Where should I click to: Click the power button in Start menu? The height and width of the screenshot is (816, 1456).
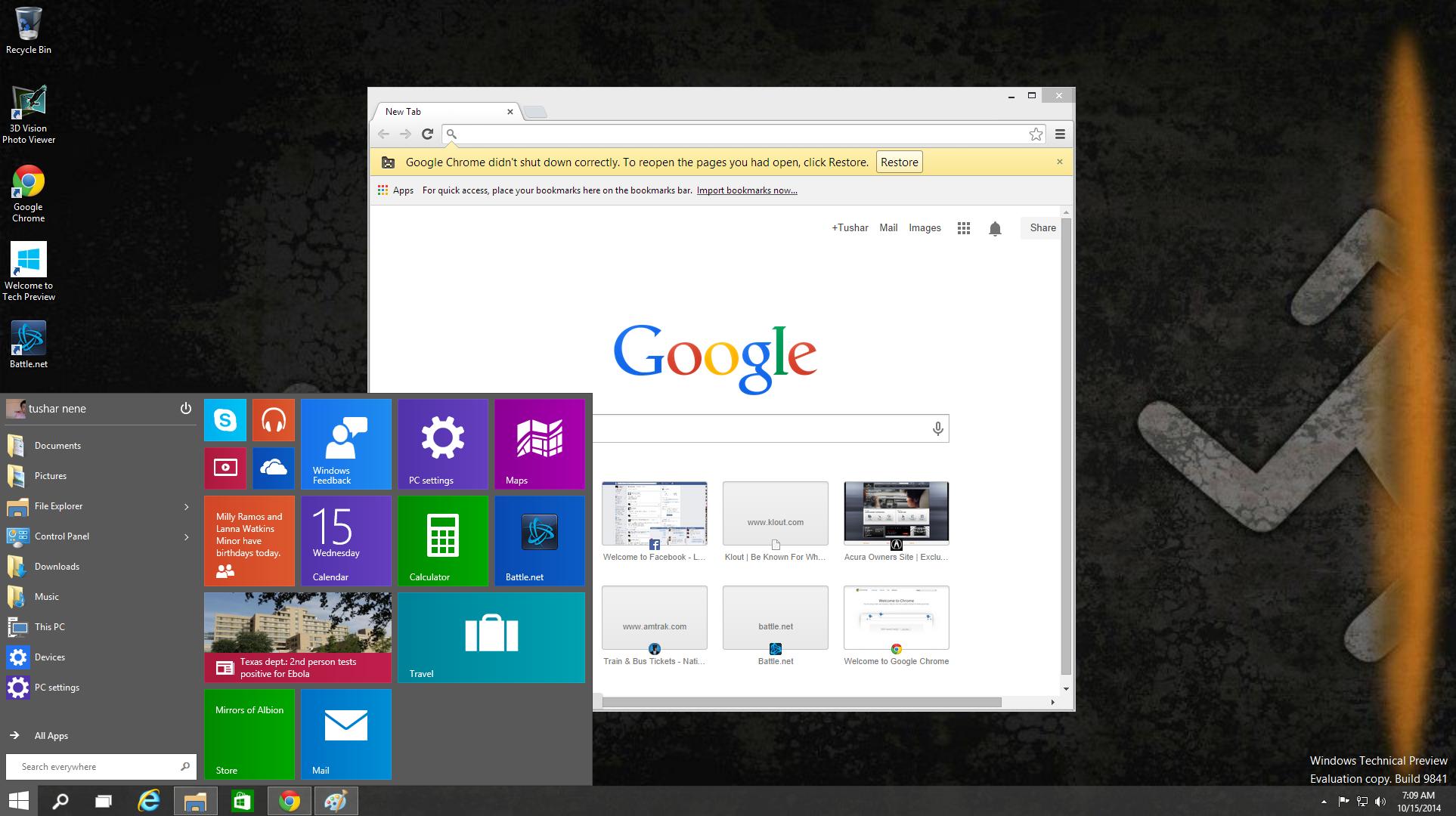186,409
